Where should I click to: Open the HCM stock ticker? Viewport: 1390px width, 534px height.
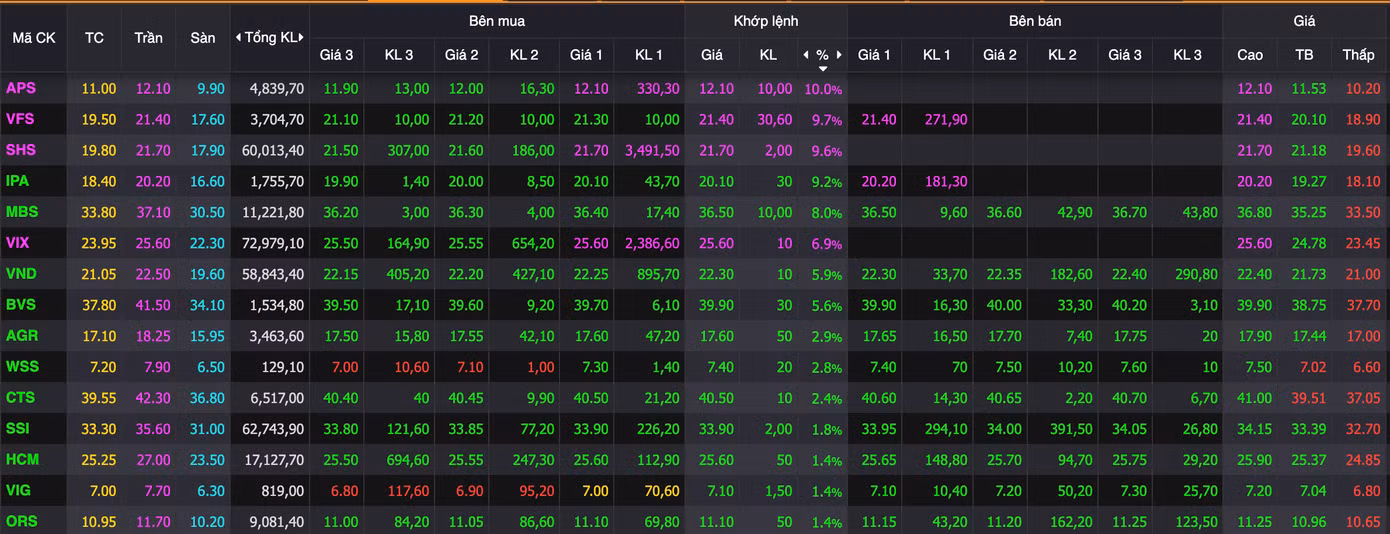[x=23, y=460]
